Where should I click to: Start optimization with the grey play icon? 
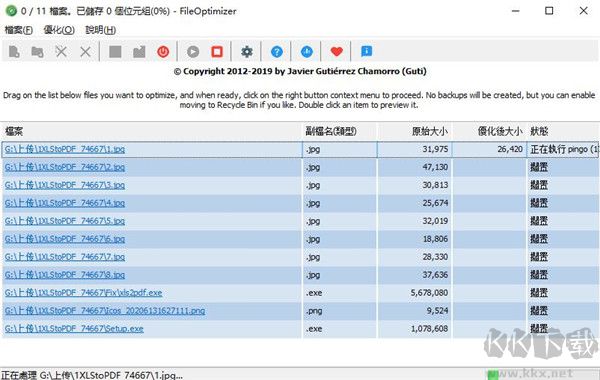tap(193, 51)
